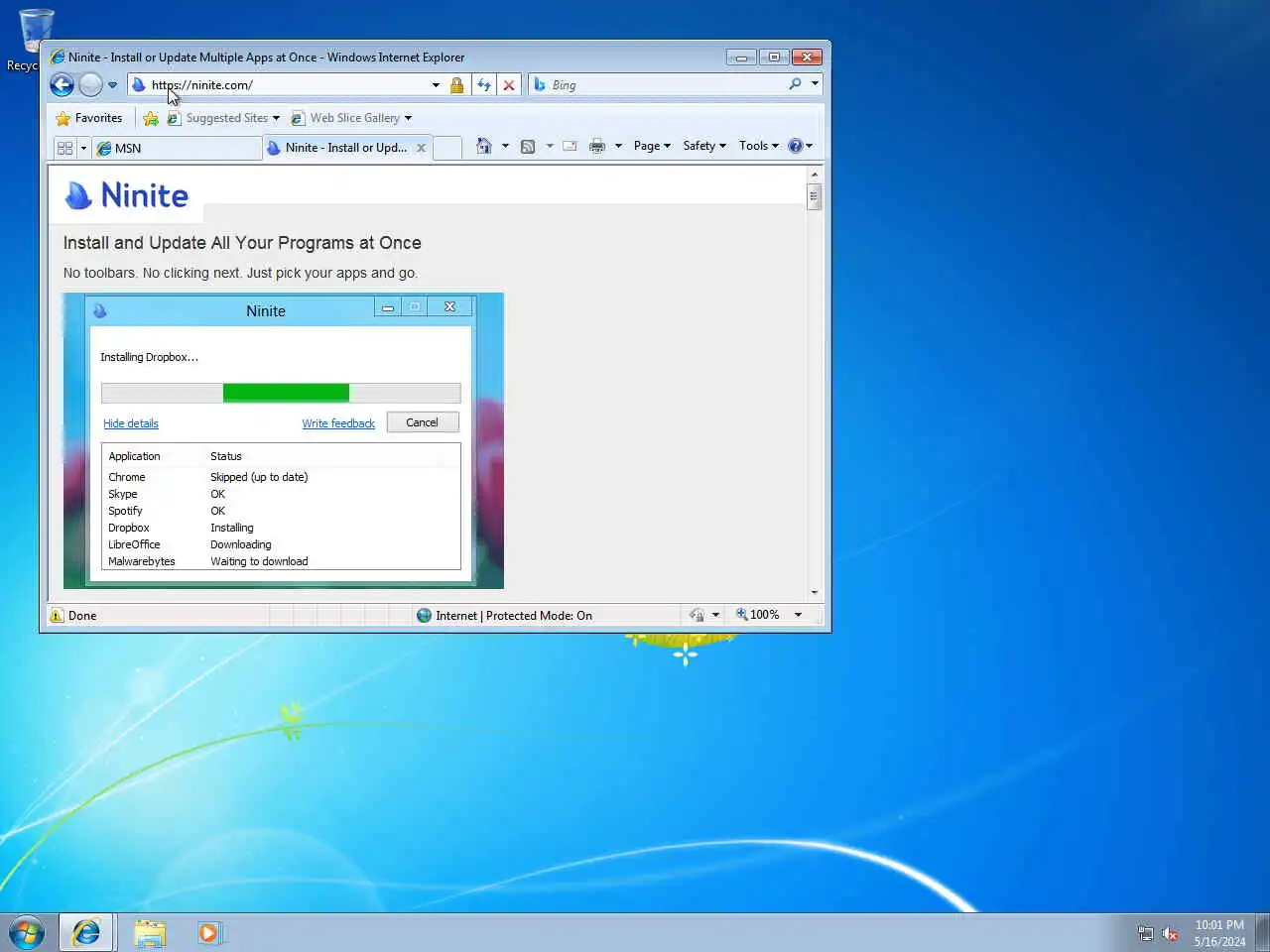Expand the Web Slice Gallery dropdown arrow
Image resolution: width=1270 pixels, height=952 pixels.
(408, 118)
